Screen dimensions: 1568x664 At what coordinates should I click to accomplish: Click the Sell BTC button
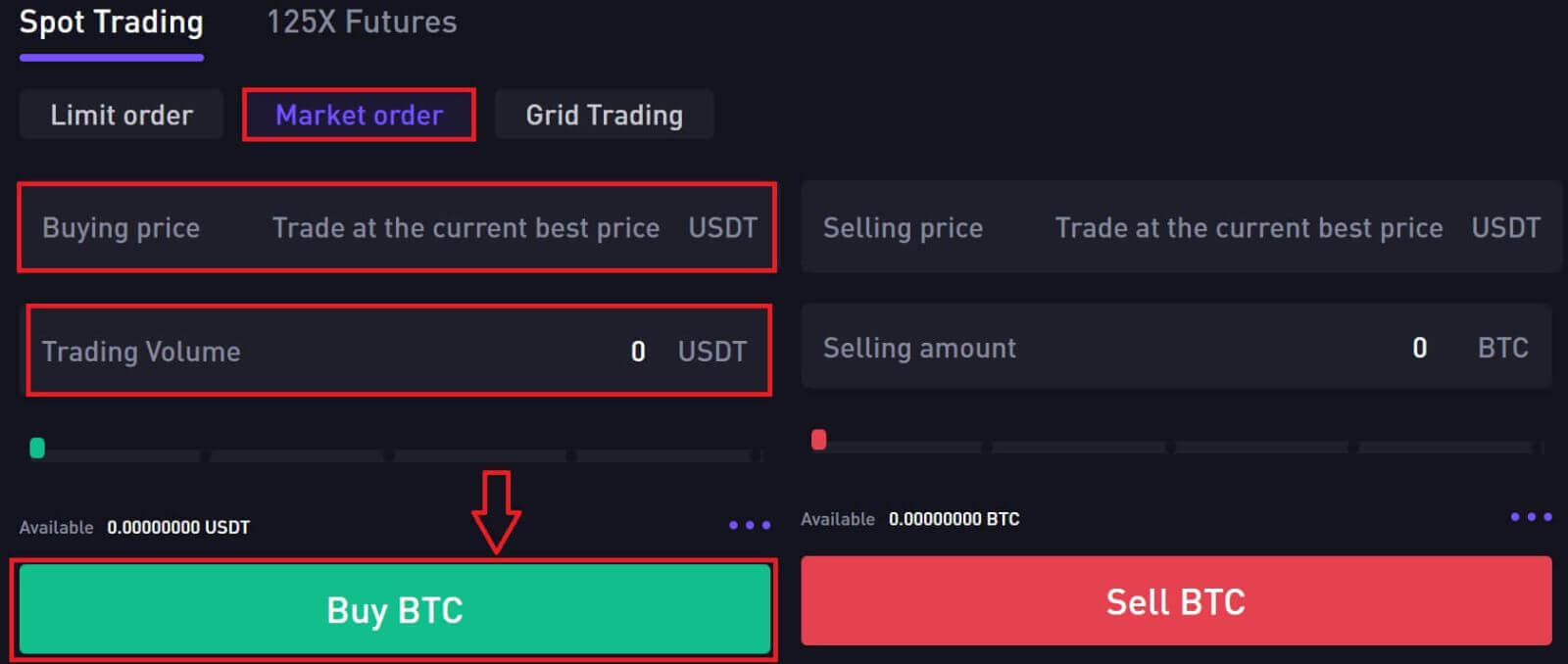(1176, 601)
